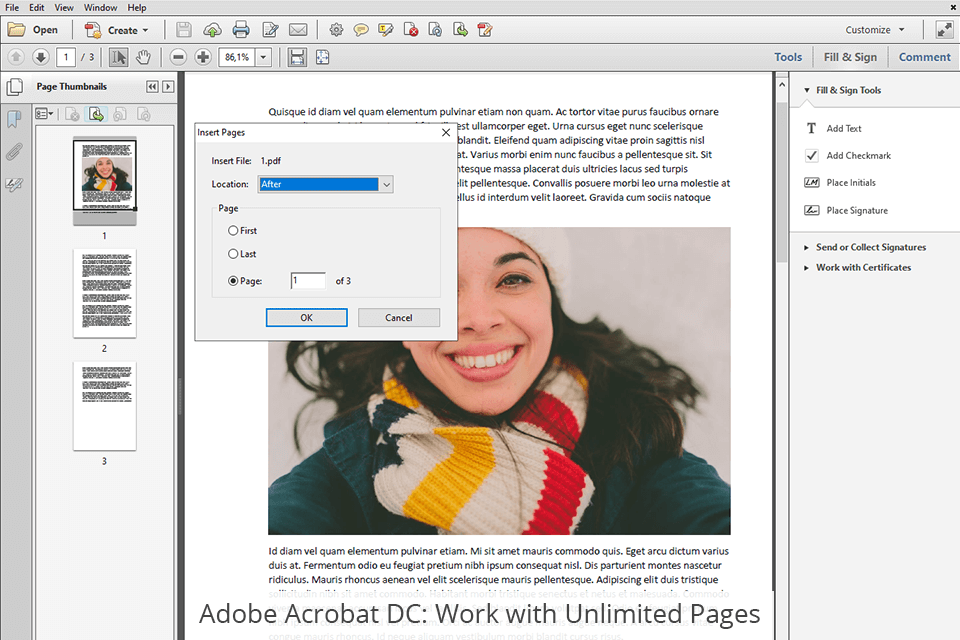Choose the Page number radio button

point(233,281)
